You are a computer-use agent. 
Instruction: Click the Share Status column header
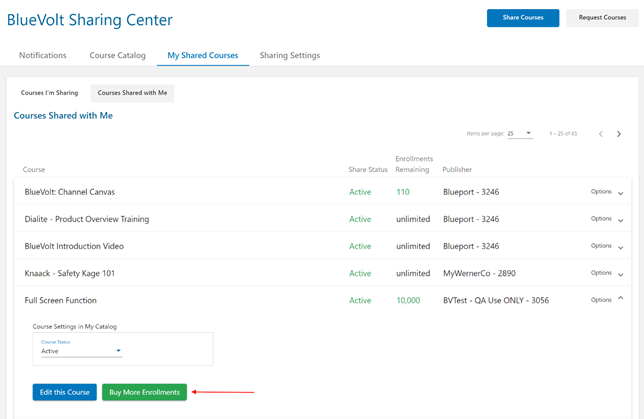coord(368,169)
